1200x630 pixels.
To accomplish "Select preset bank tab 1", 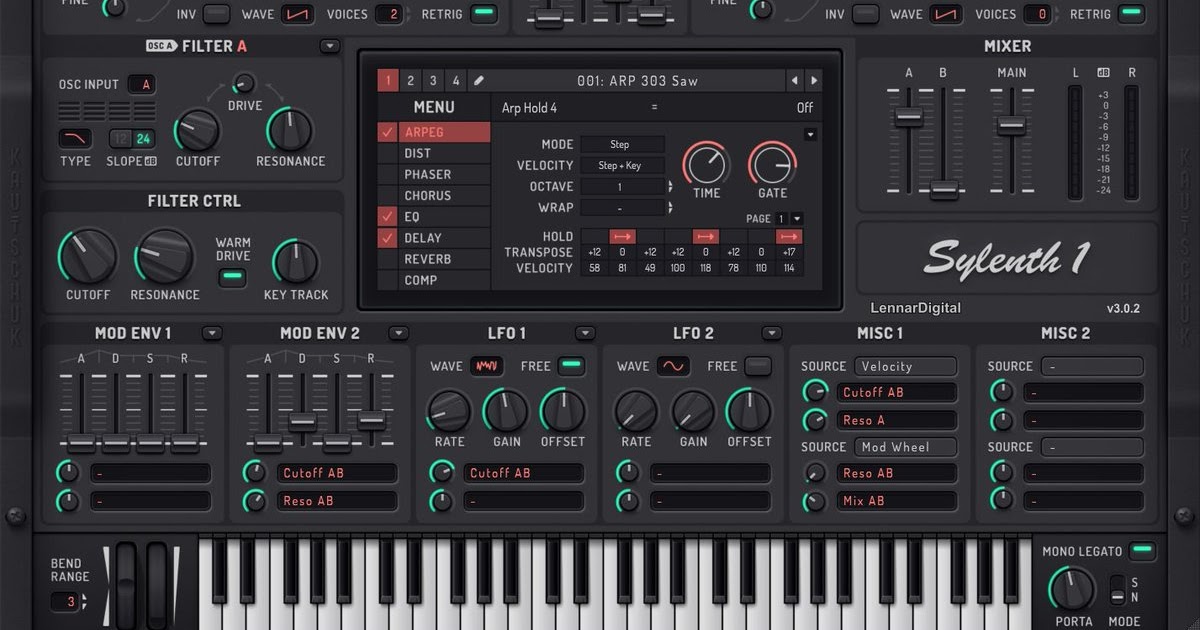I will 387,81.
